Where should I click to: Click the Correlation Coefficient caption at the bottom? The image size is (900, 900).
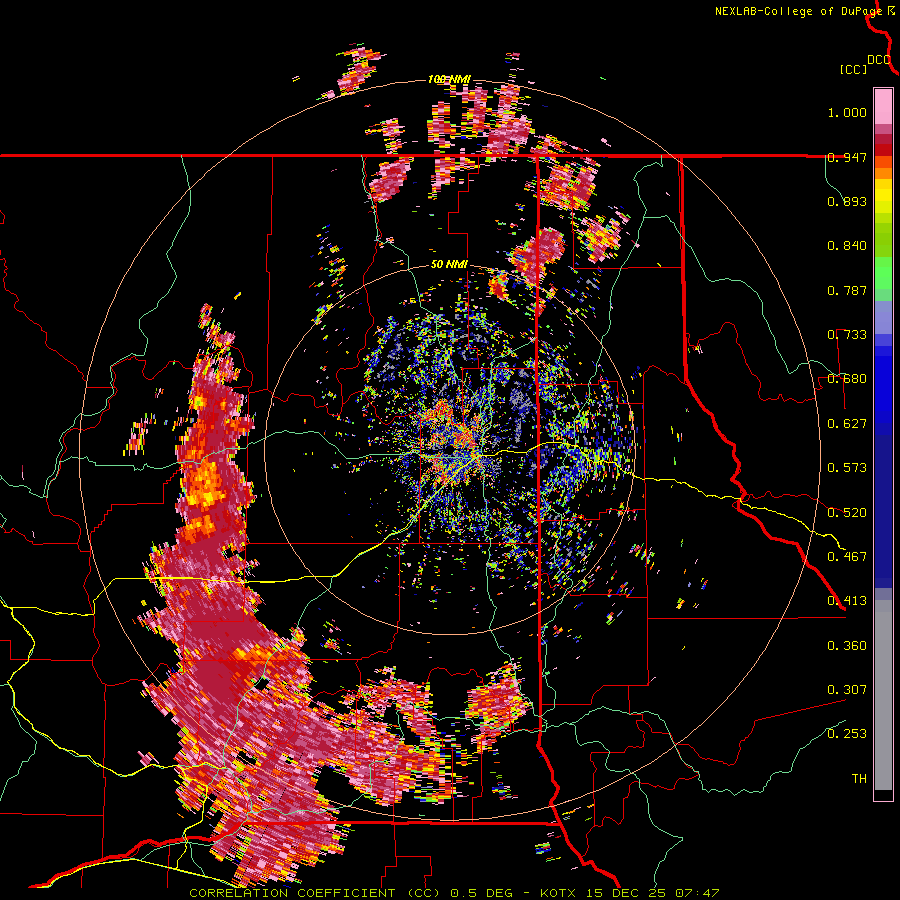454,893
